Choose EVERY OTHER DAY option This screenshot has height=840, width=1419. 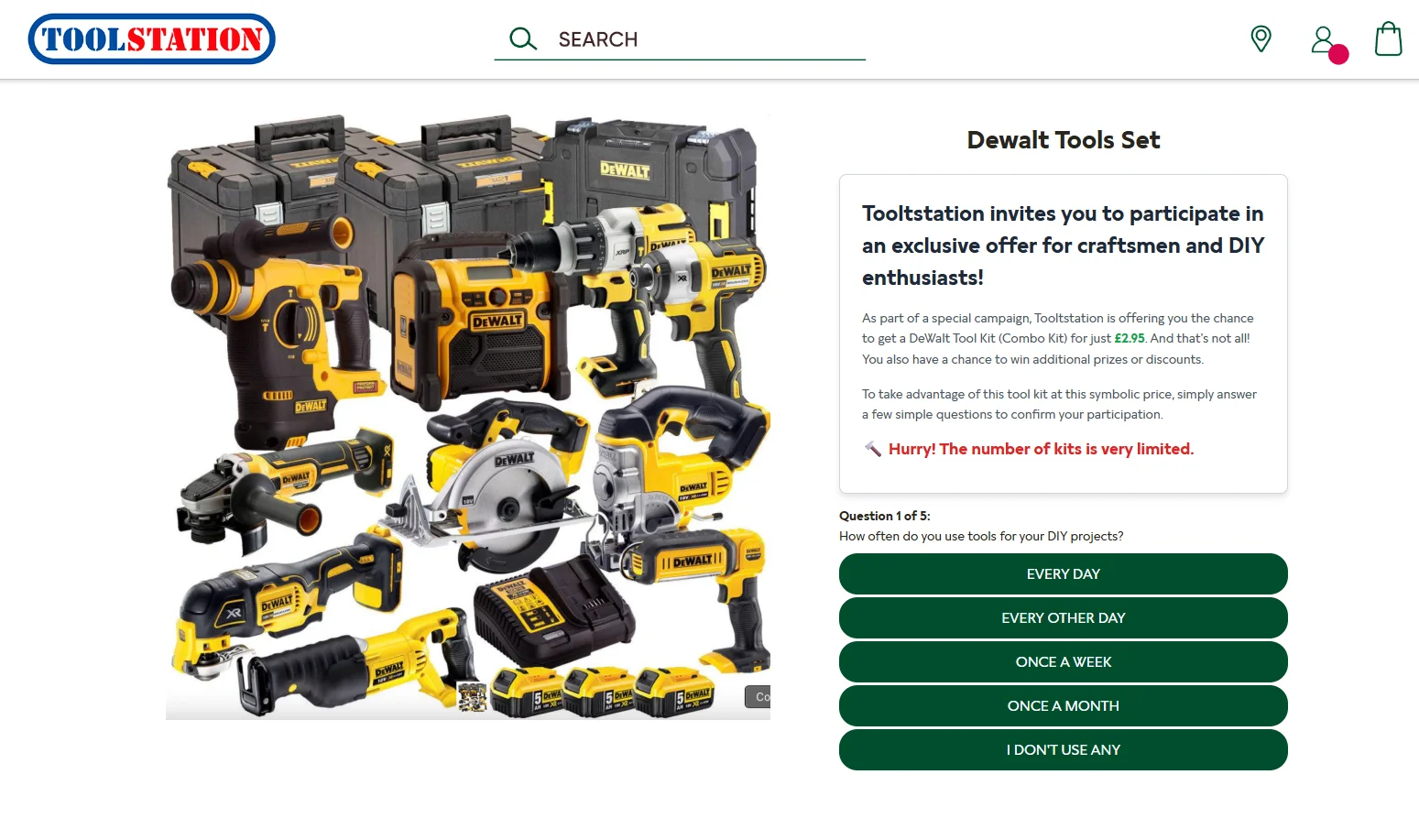1063,618
